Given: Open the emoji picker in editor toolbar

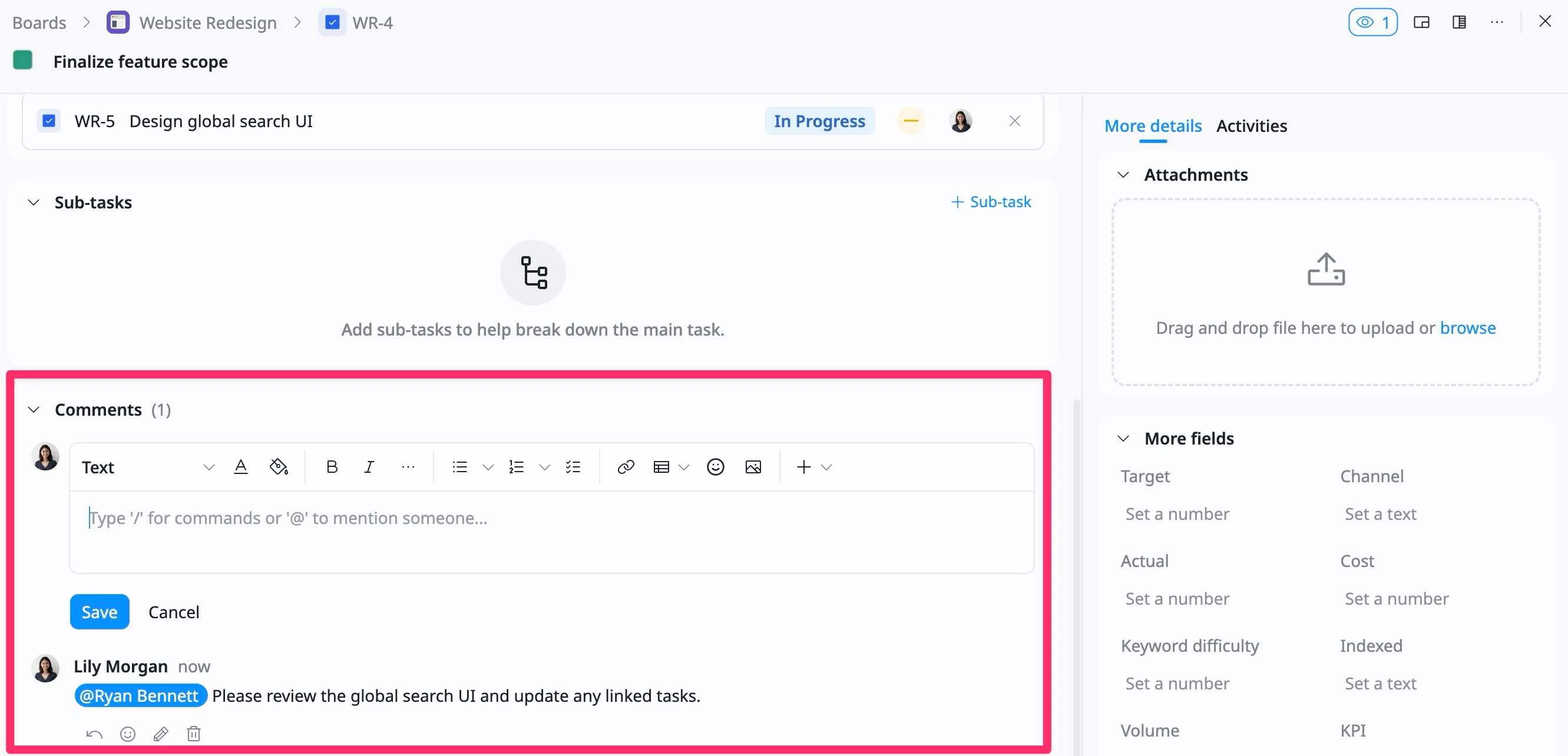Looking at the screenshot, I should tap(715, 467).
